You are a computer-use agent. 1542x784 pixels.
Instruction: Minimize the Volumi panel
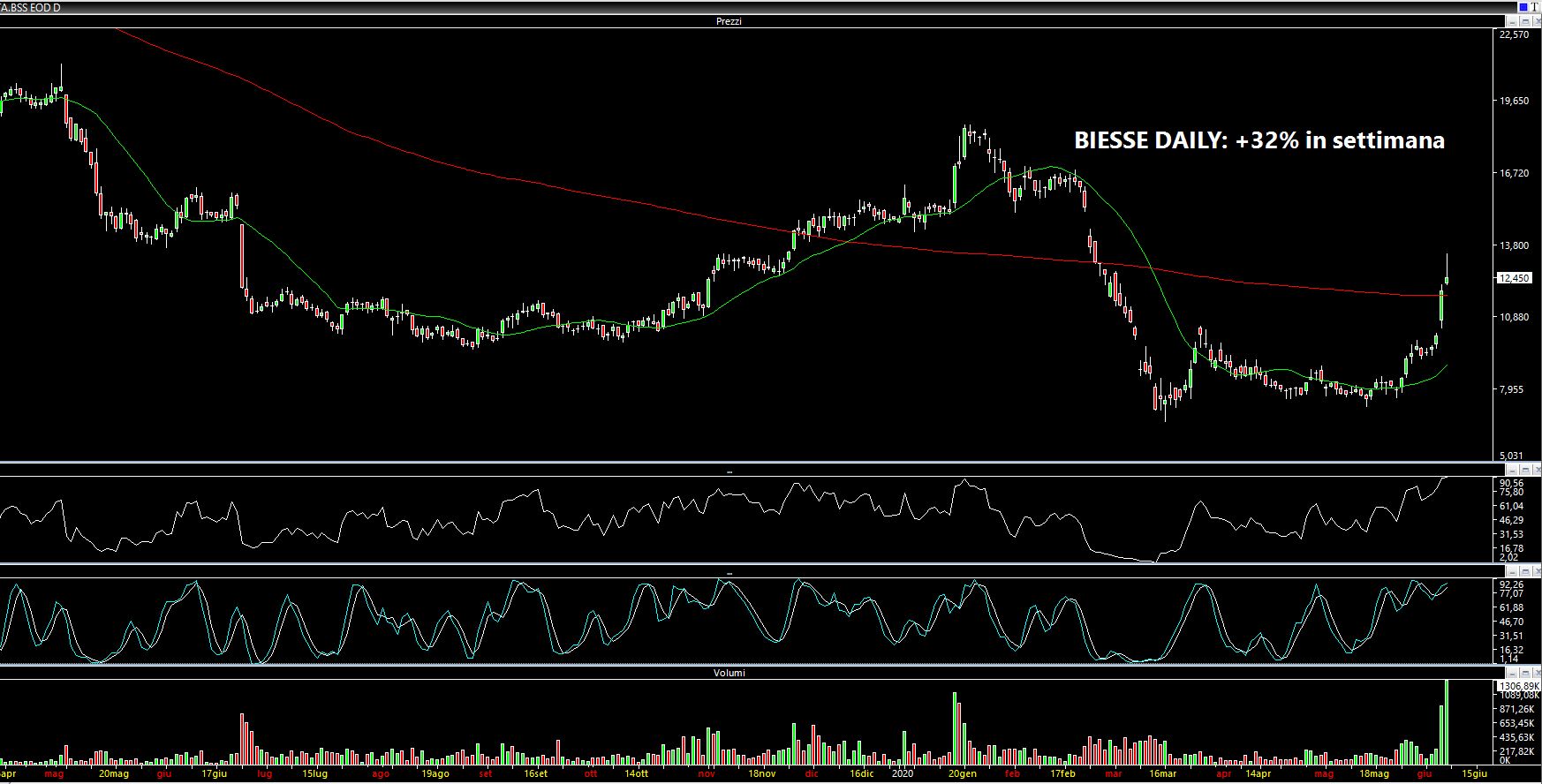1511,672
